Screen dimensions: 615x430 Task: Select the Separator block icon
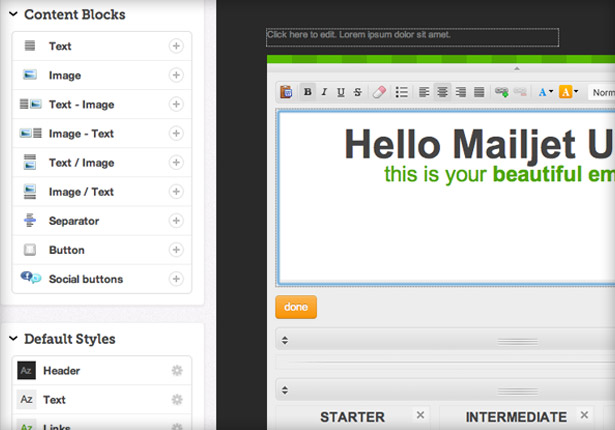pos(30,220)
